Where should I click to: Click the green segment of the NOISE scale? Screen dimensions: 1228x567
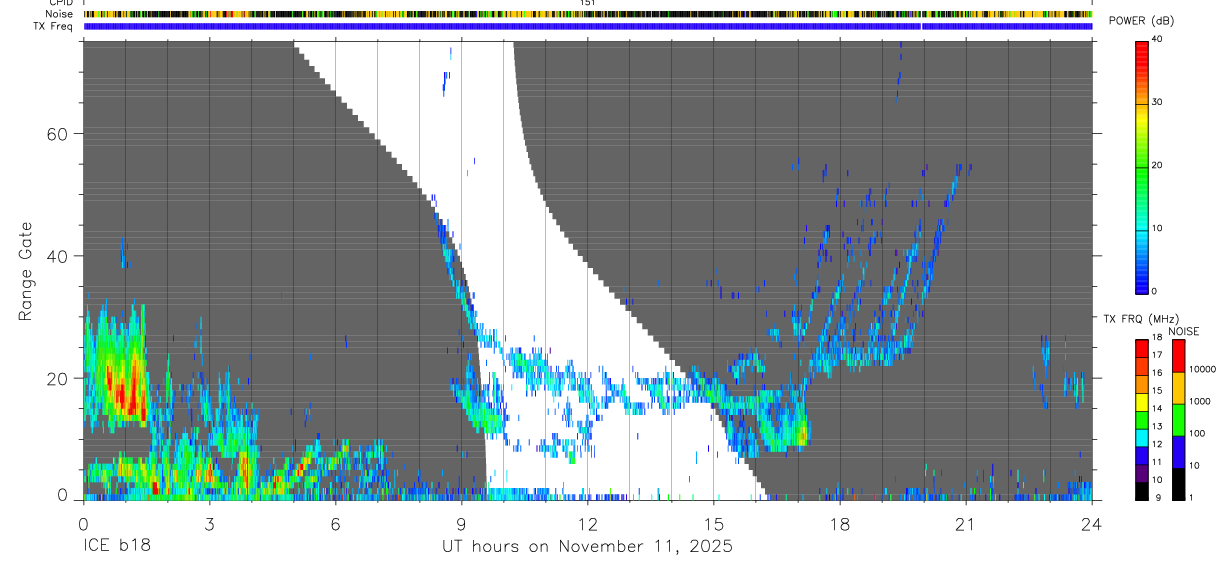point(1178,419)
